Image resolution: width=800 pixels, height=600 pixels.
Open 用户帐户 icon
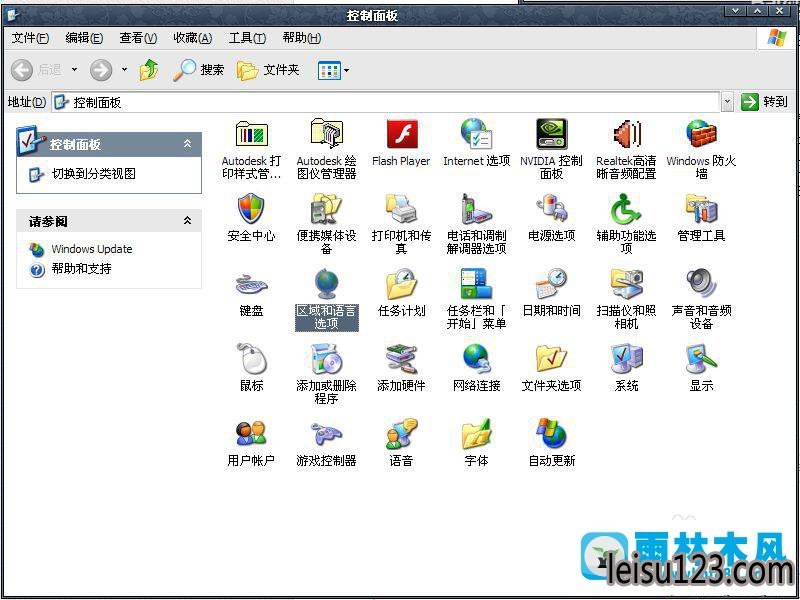[252, 434]
